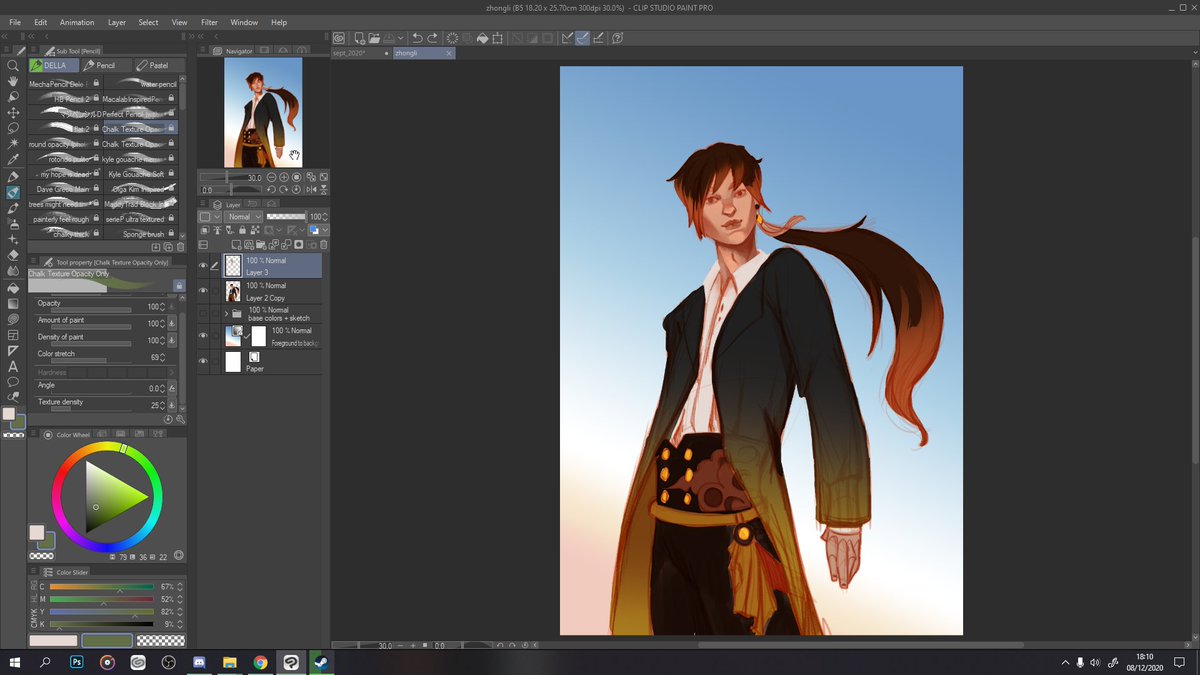
Task: Select the Sponge brush
Action: [140, 234]
